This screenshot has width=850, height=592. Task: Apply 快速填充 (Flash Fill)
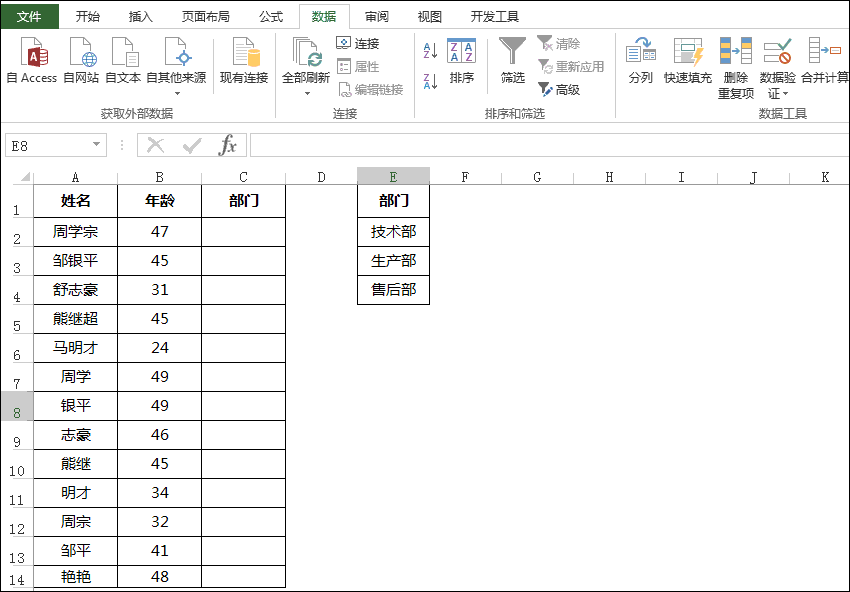point(687,60)
